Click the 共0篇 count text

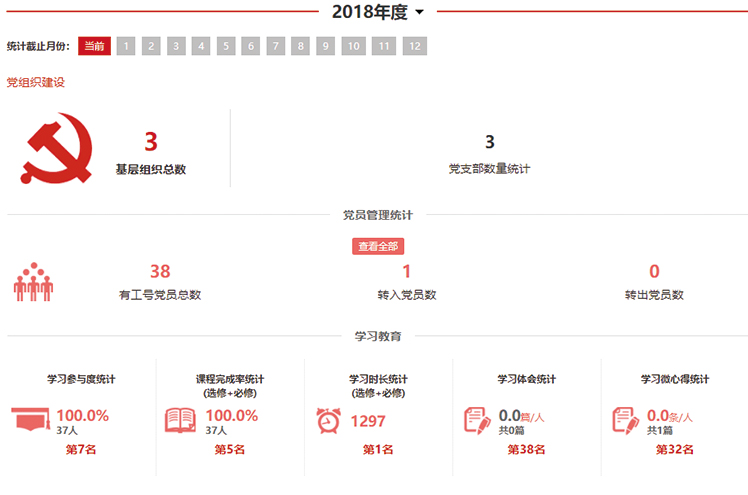tap(512, 431)
